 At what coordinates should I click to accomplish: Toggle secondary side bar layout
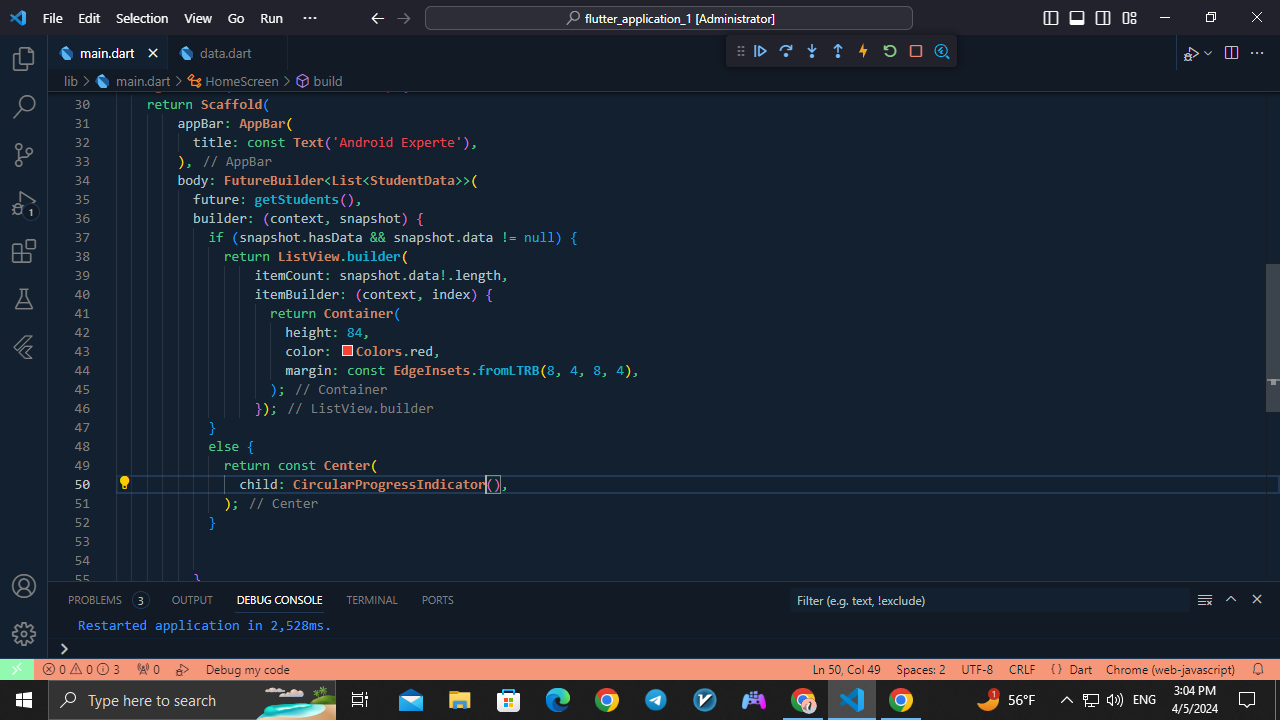(x=1103, y=18)
